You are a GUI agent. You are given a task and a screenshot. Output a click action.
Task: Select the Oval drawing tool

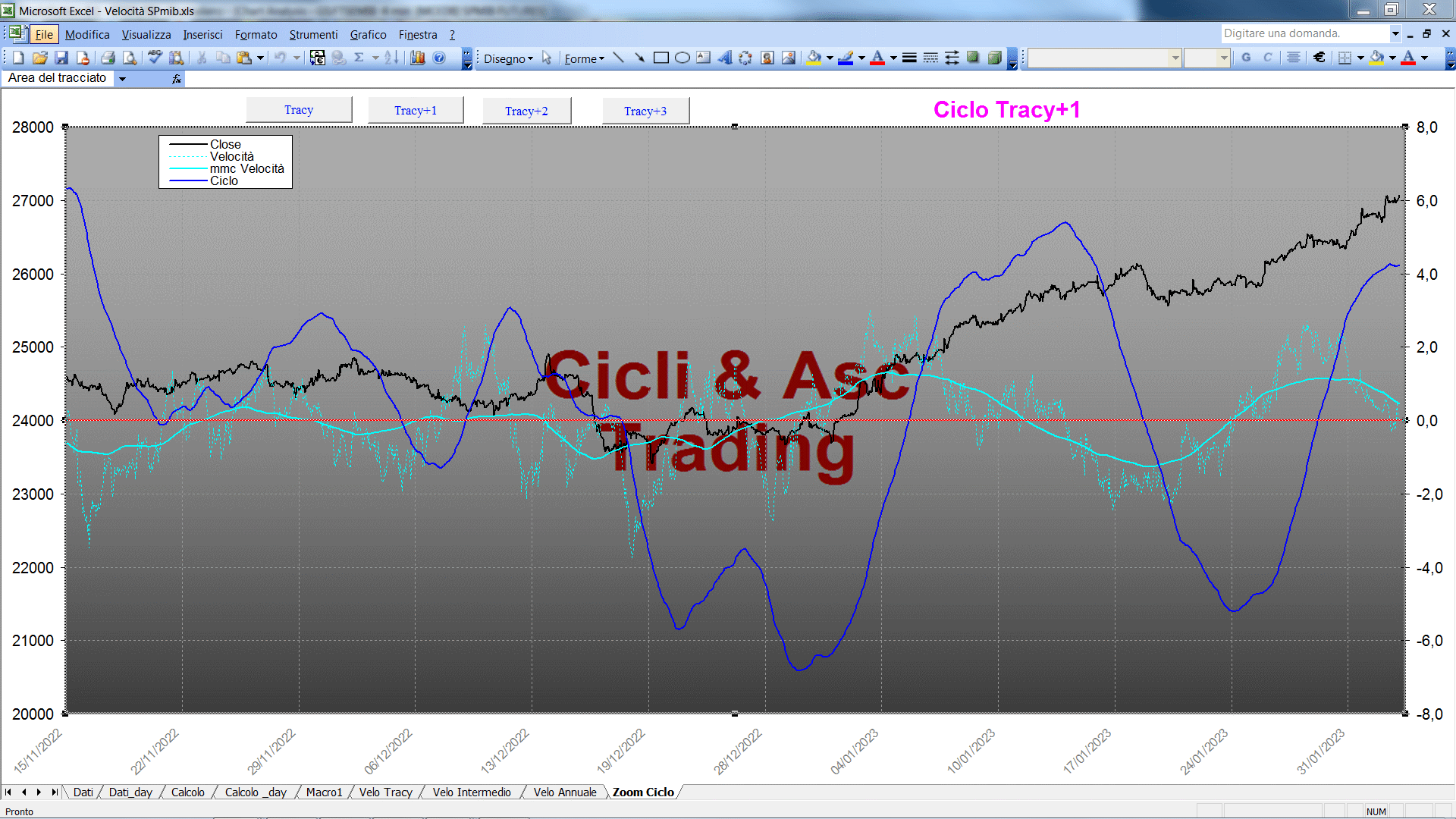coord(682,58)
